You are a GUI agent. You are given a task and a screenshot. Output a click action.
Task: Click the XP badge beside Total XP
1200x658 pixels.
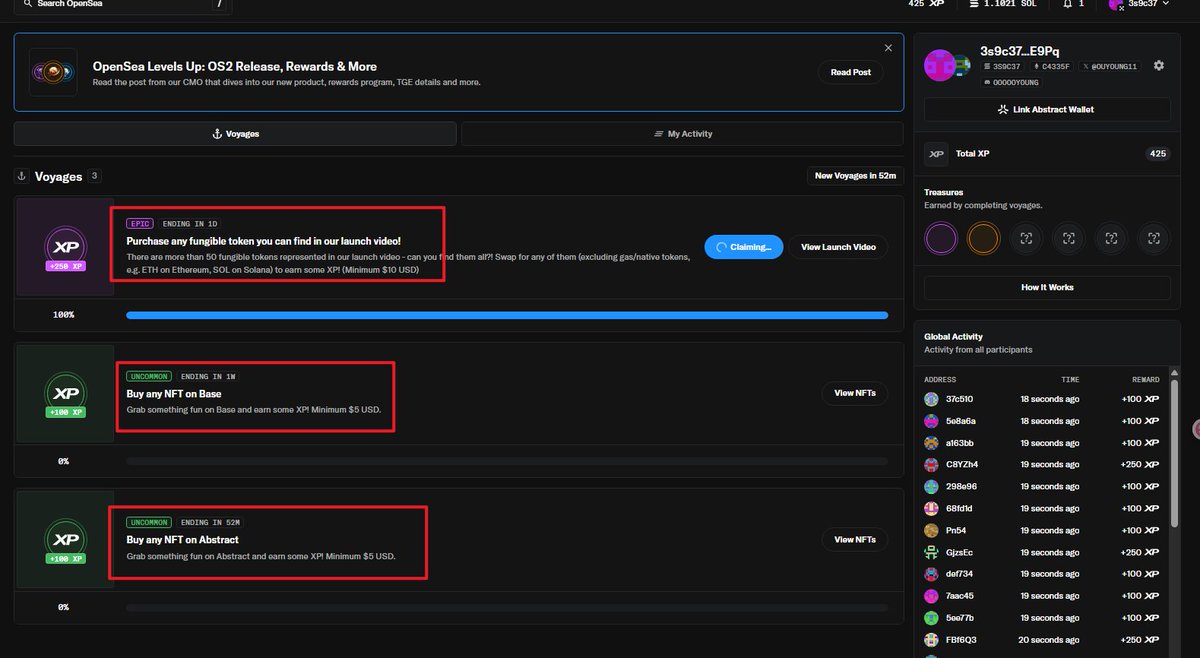point(936,154)
